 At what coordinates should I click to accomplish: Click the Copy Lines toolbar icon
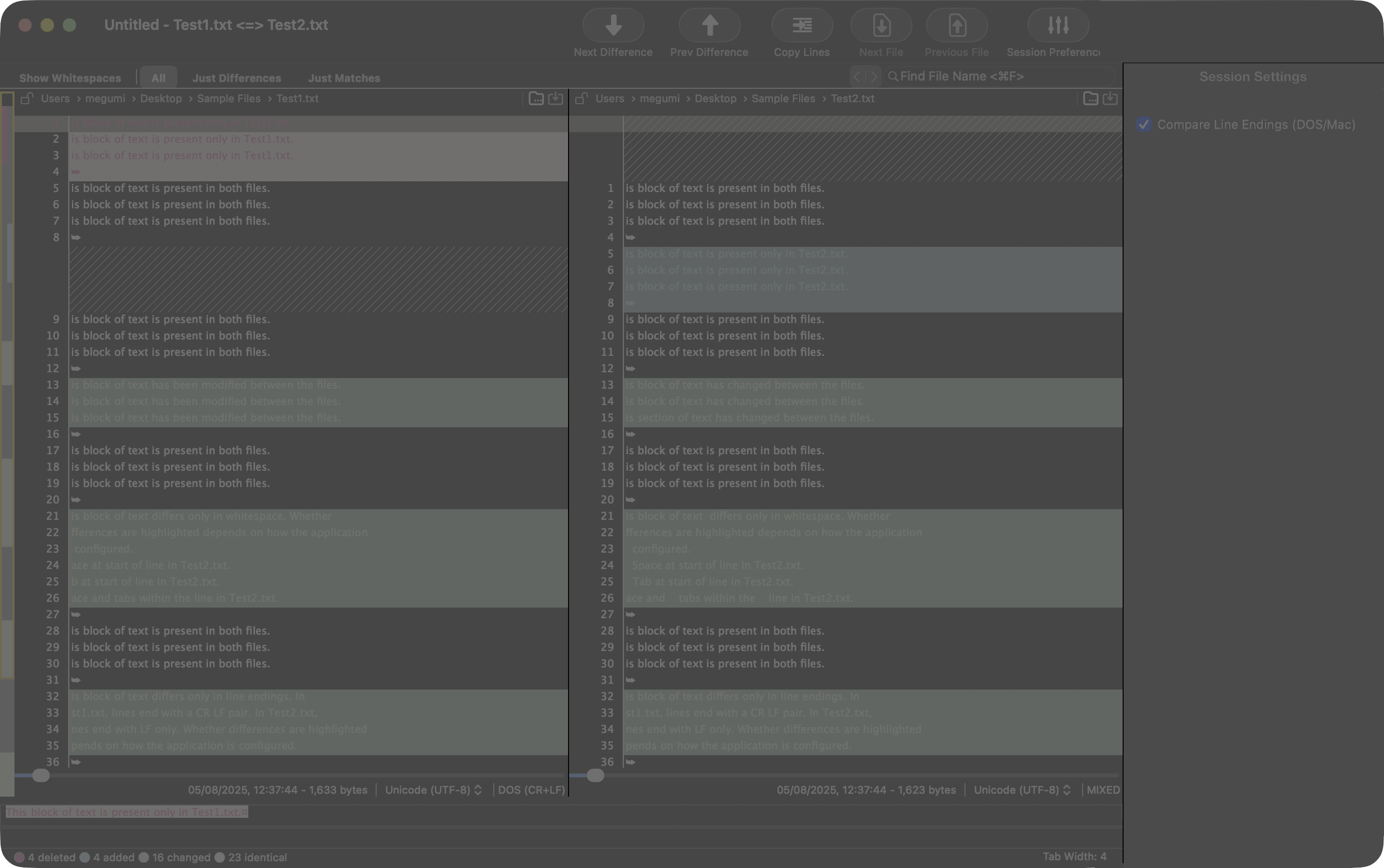(802, 25)
